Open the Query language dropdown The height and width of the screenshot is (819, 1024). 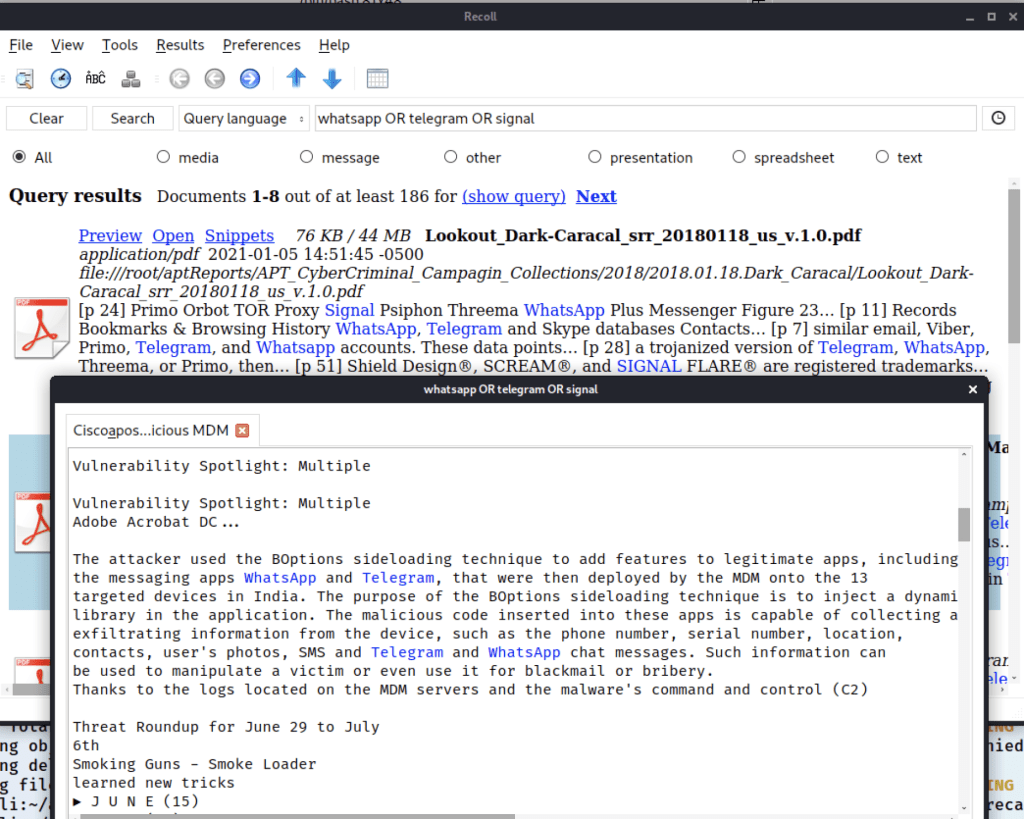pyautogui.click(x=245, y=118)
